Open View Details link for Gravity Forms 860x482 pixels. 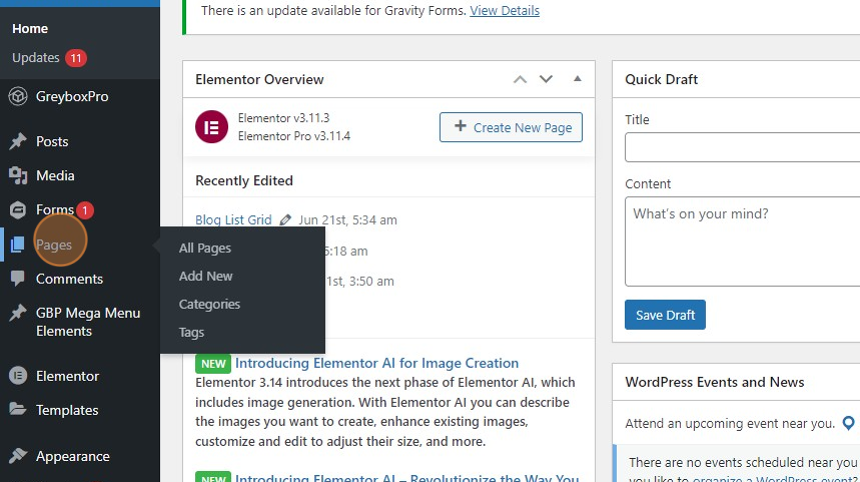click(x=505, y=10)
